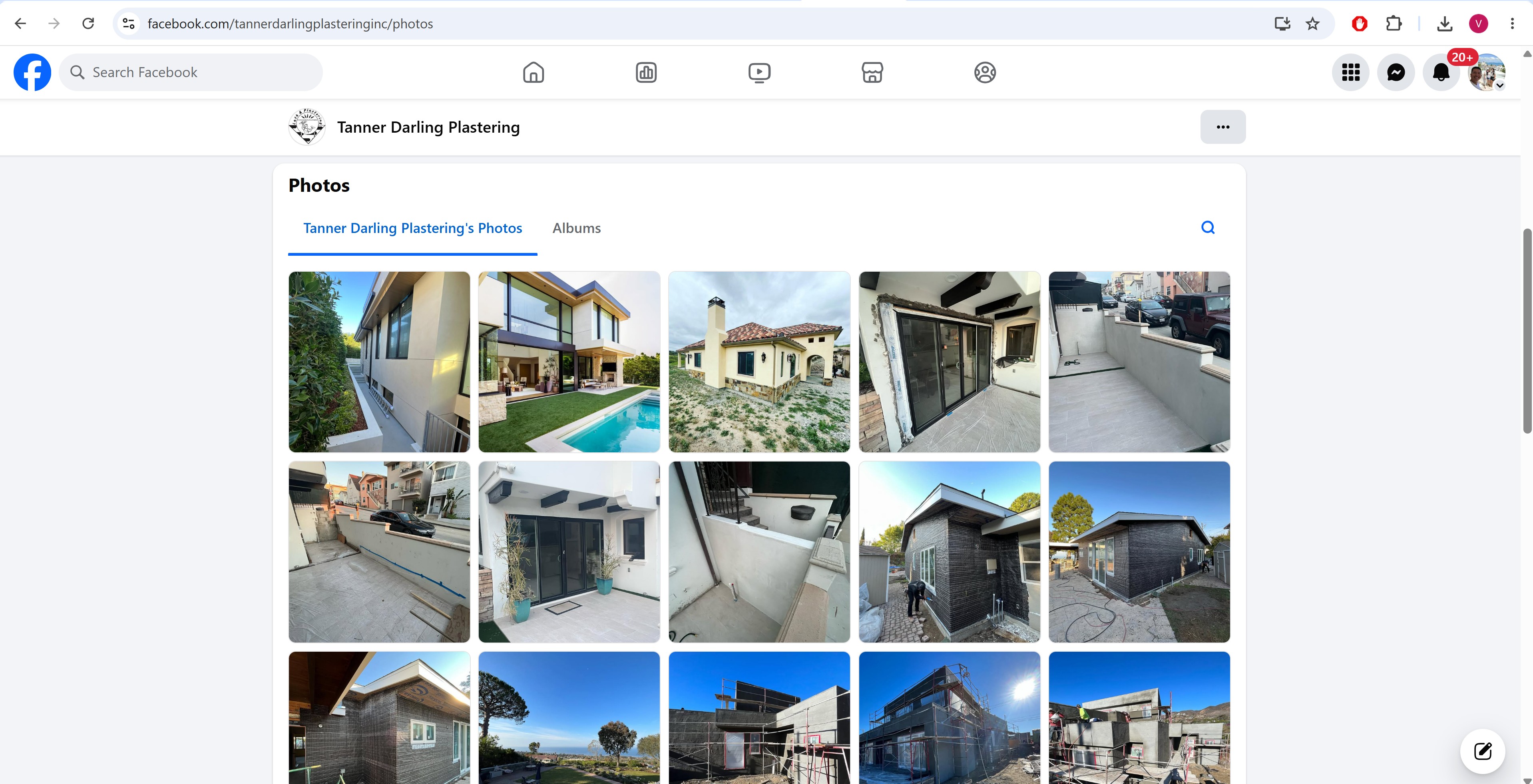Open the Home feed icon
This screenshot has height=784, width=1533.
(x=533, y=73)
